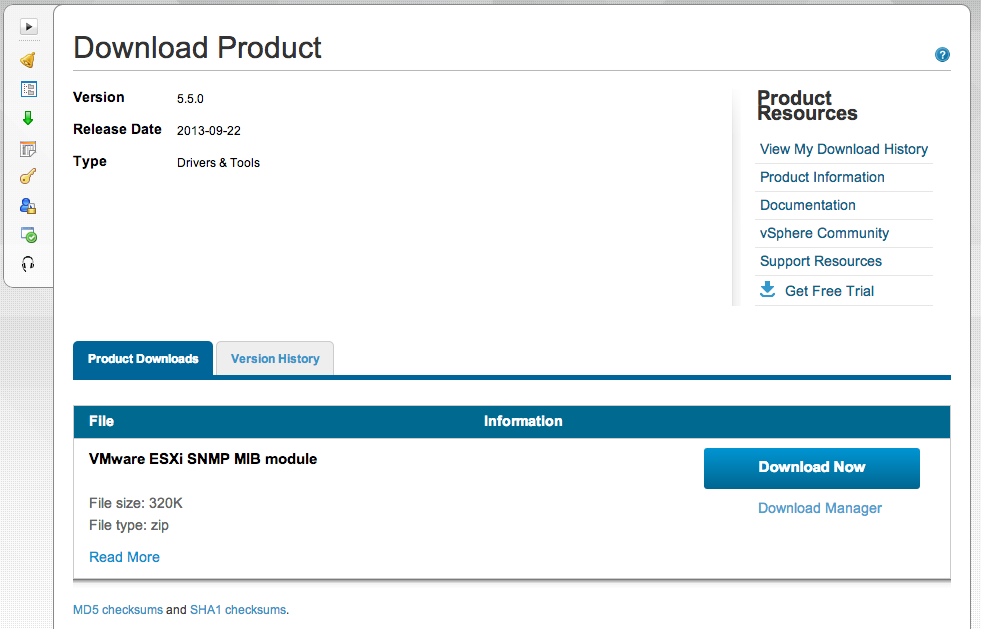
Task: Click the VMware ESXi SNMP MIB module title
Action: tap(203, 459)
